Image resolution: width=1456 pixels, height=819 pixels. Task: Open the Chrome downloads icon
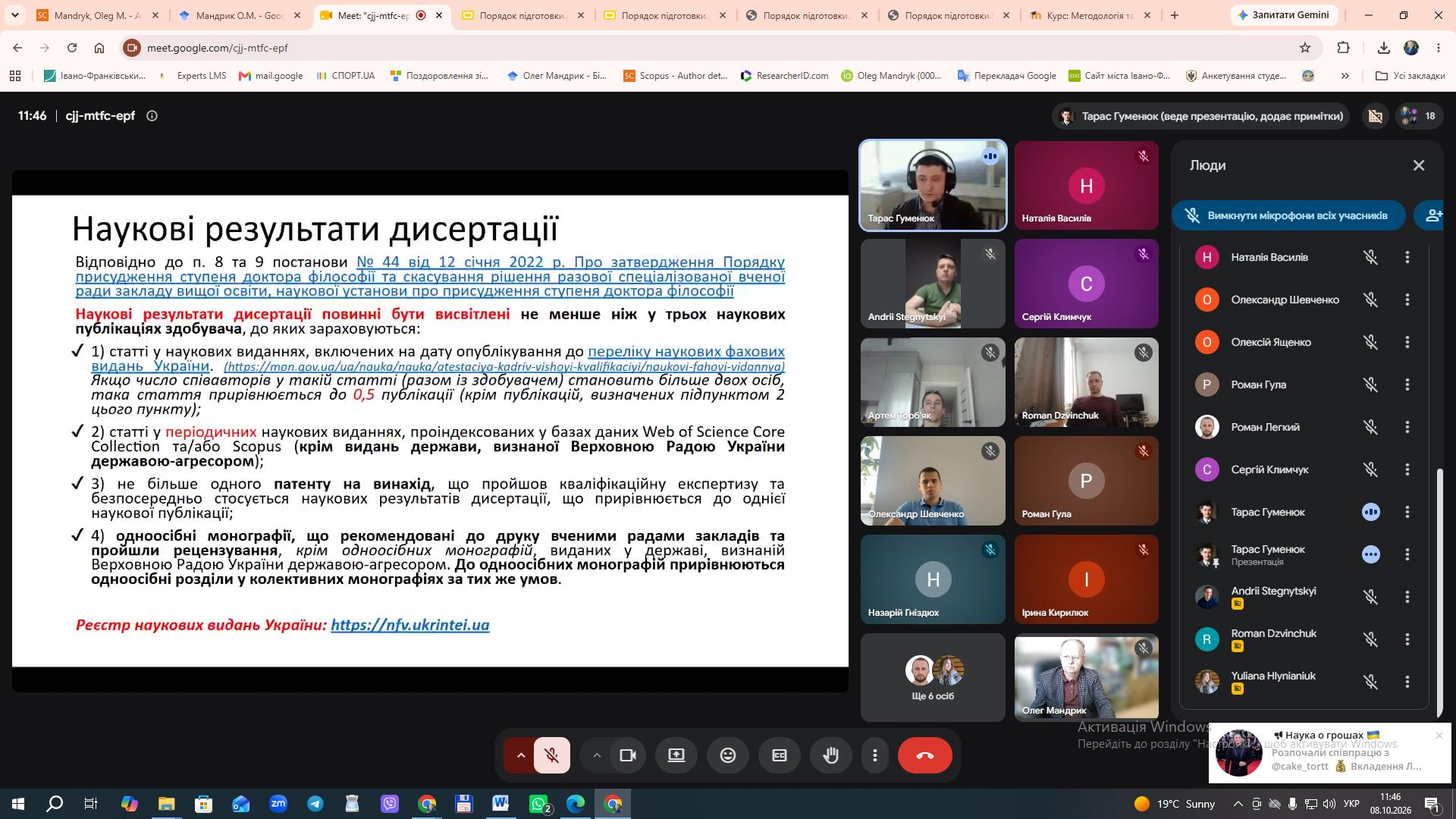point(1384,48)
